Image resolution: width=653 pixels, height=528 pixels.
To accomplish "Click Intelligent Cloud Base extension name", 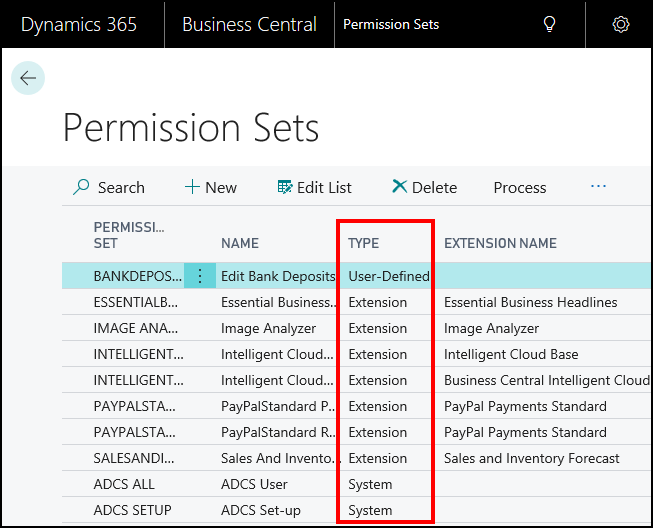I will coord(511,354).
